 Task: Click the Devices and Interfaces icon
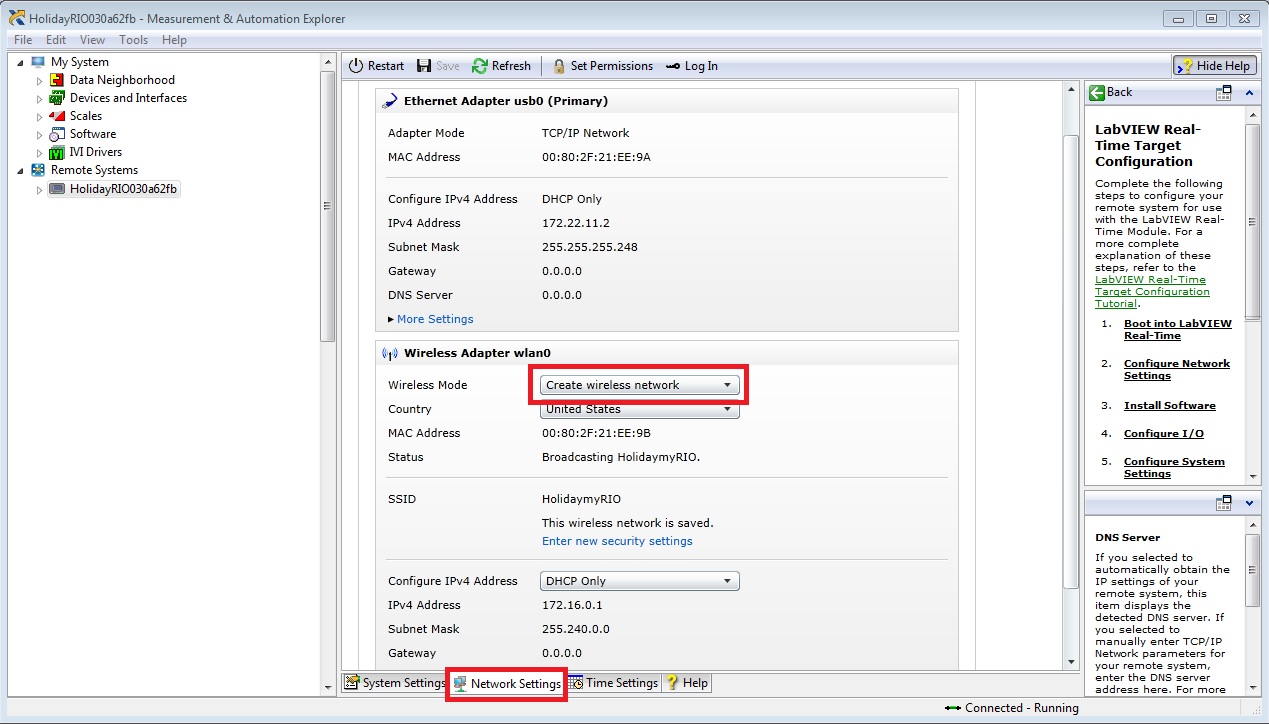tap(57, 98)
